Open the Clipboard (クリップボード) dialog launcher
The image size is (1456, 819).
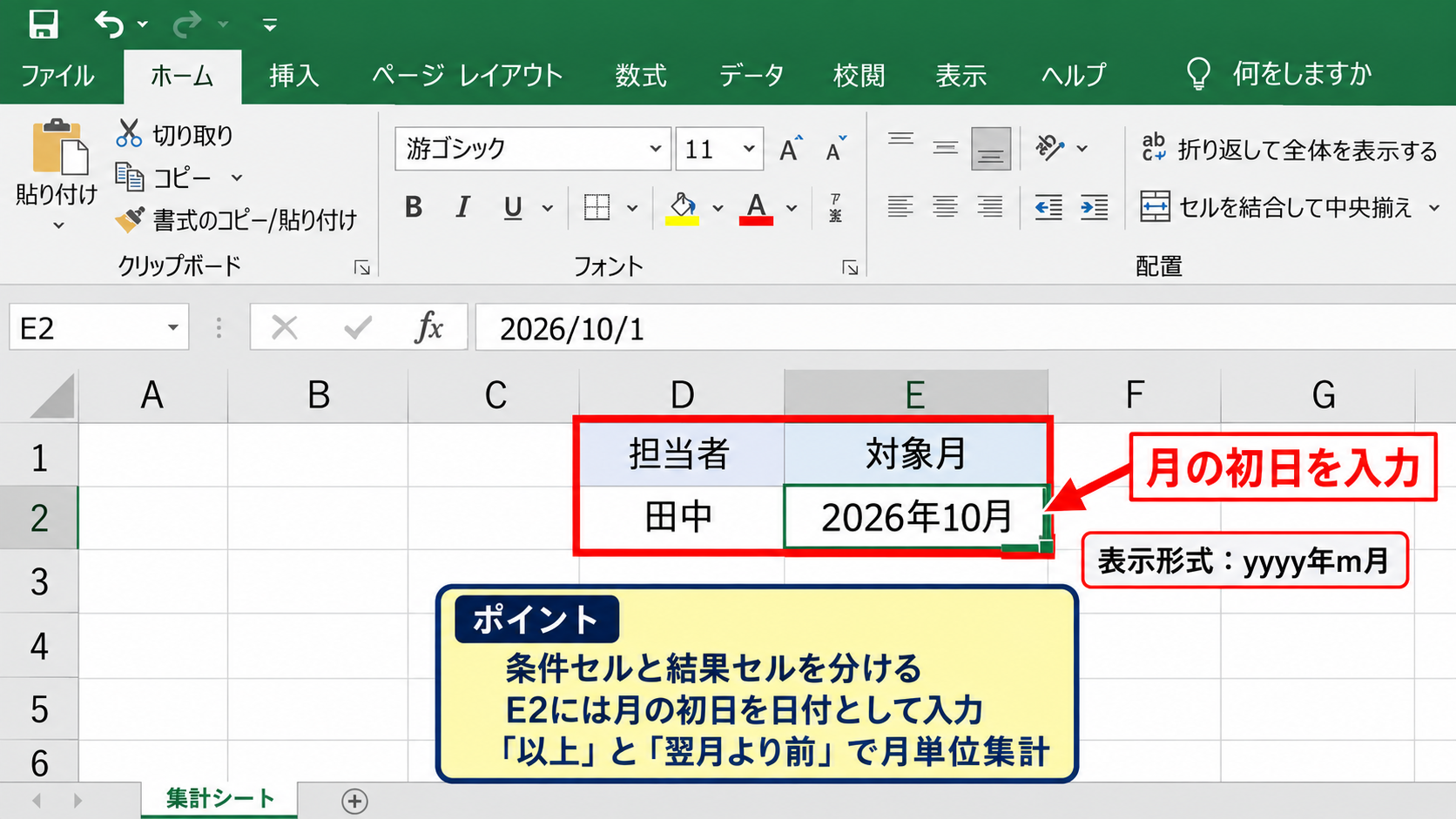pyautogui.click(x=361, y=268)
